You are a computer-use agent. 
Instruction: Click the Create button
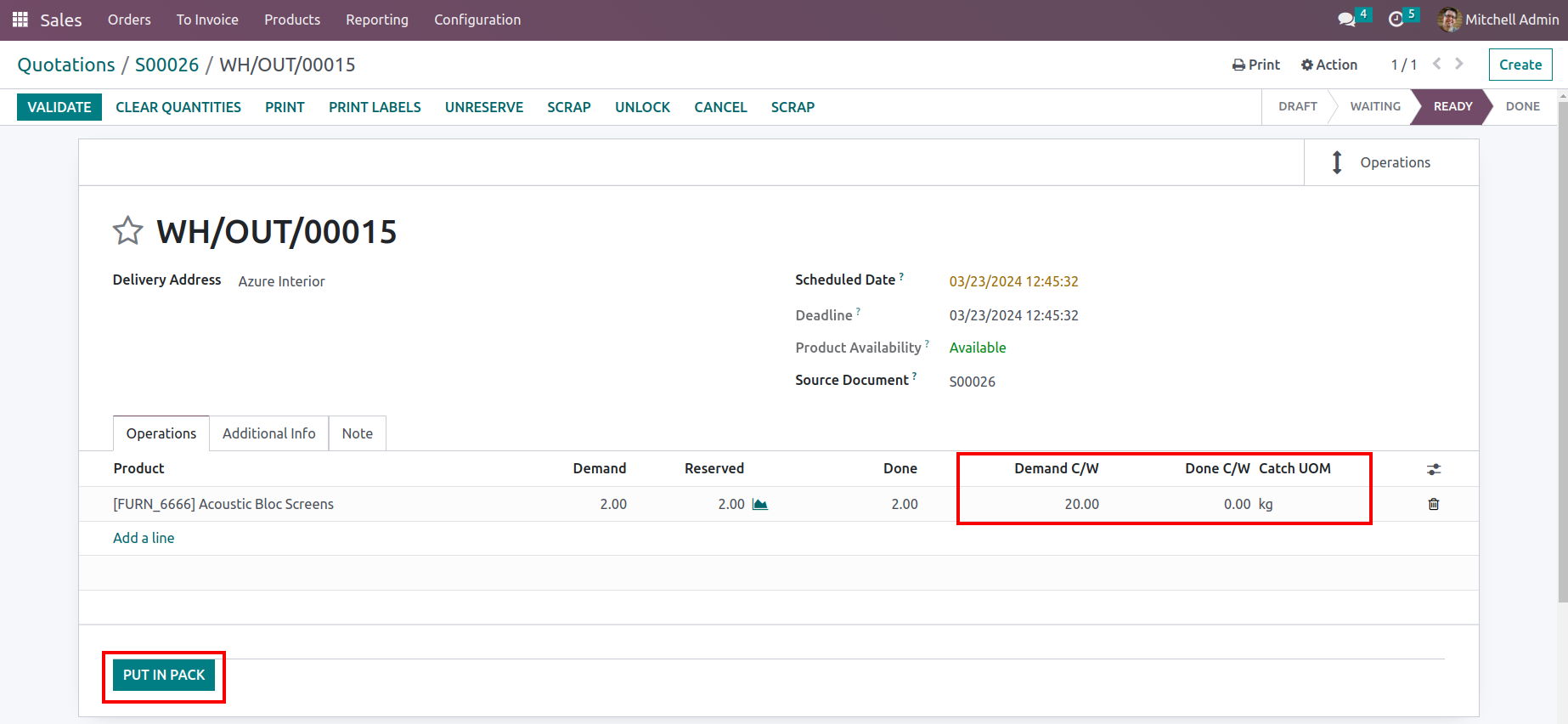coord(1520,65)
